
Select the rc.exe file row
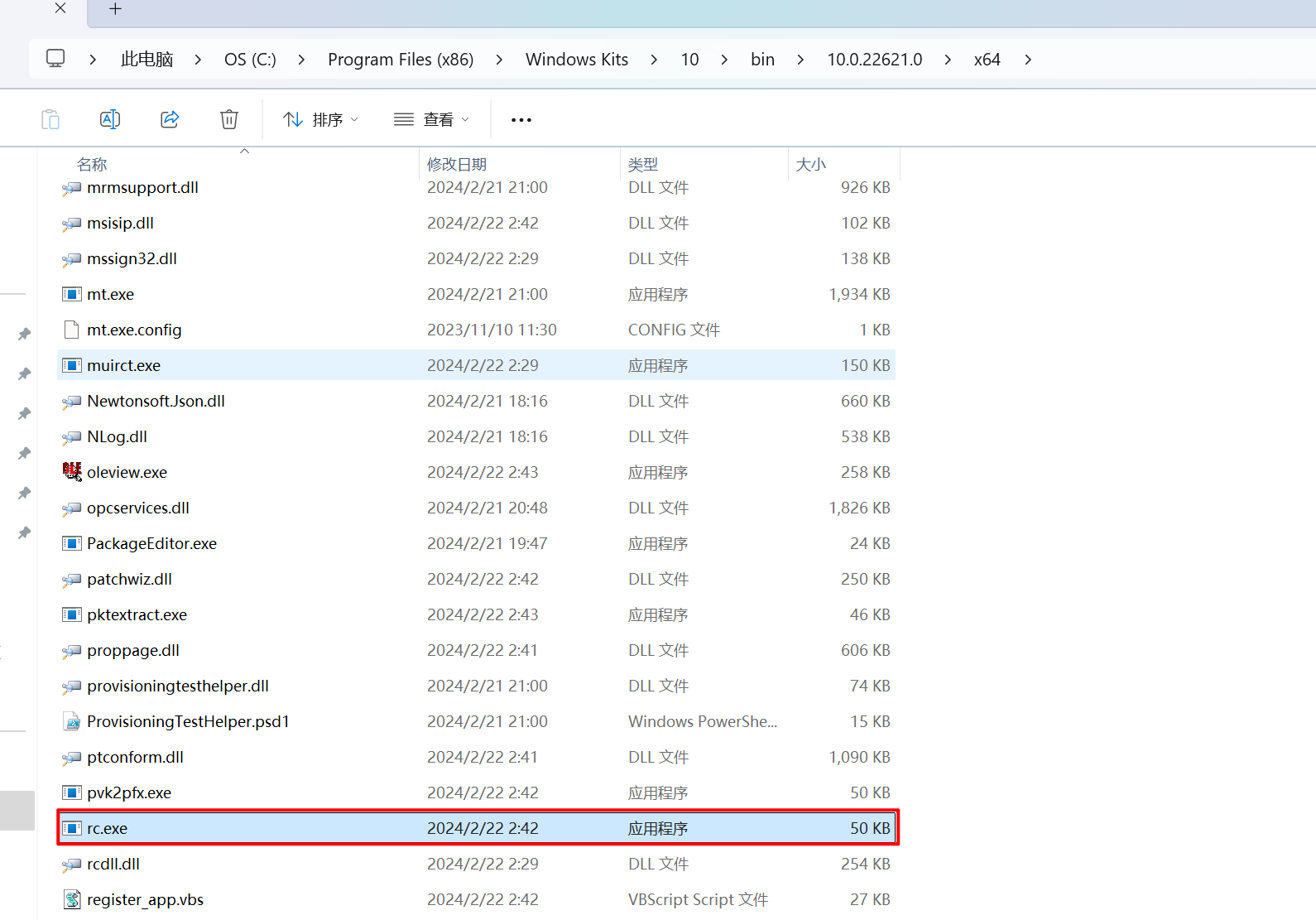click(108, 828)
